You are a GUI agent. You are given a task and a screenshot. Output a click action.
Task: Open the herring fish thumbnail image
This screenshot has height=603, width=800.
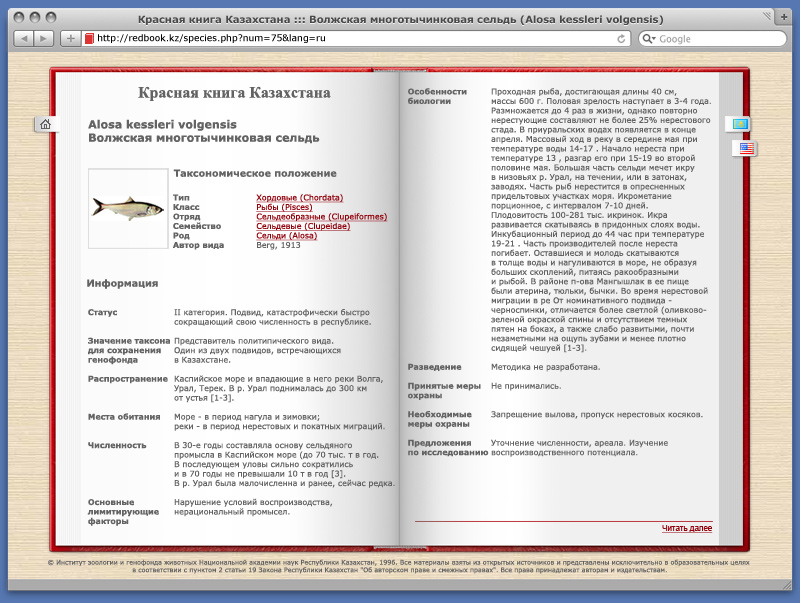[128, 209]
